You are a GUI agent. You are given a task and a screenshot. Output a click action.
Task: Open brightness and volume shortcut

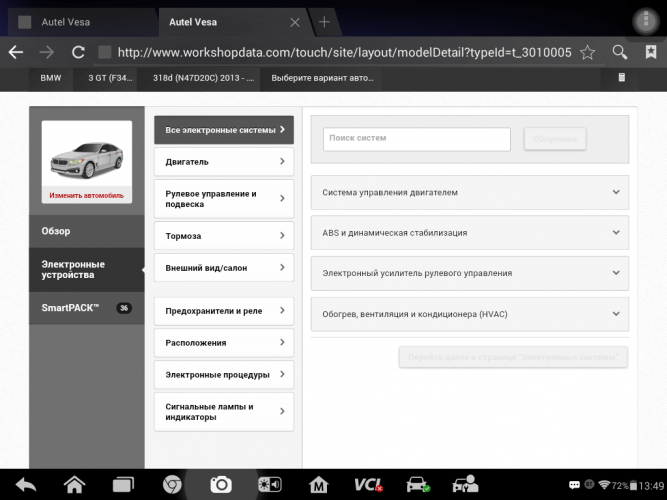(270, 485)
